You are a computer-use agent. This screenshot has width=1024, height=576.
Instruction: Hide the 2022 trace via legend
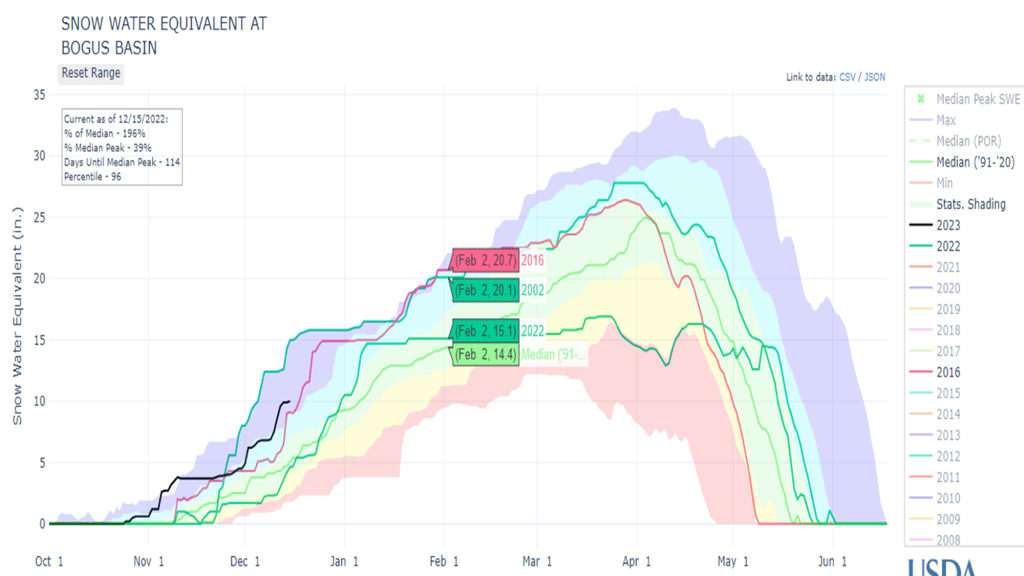[948, 246]
